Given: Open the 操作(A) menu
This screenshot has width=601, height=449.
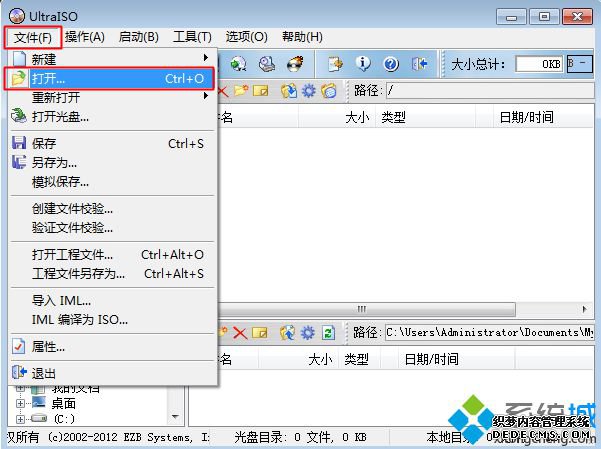Looking at the screenshot, I should 85,37.
